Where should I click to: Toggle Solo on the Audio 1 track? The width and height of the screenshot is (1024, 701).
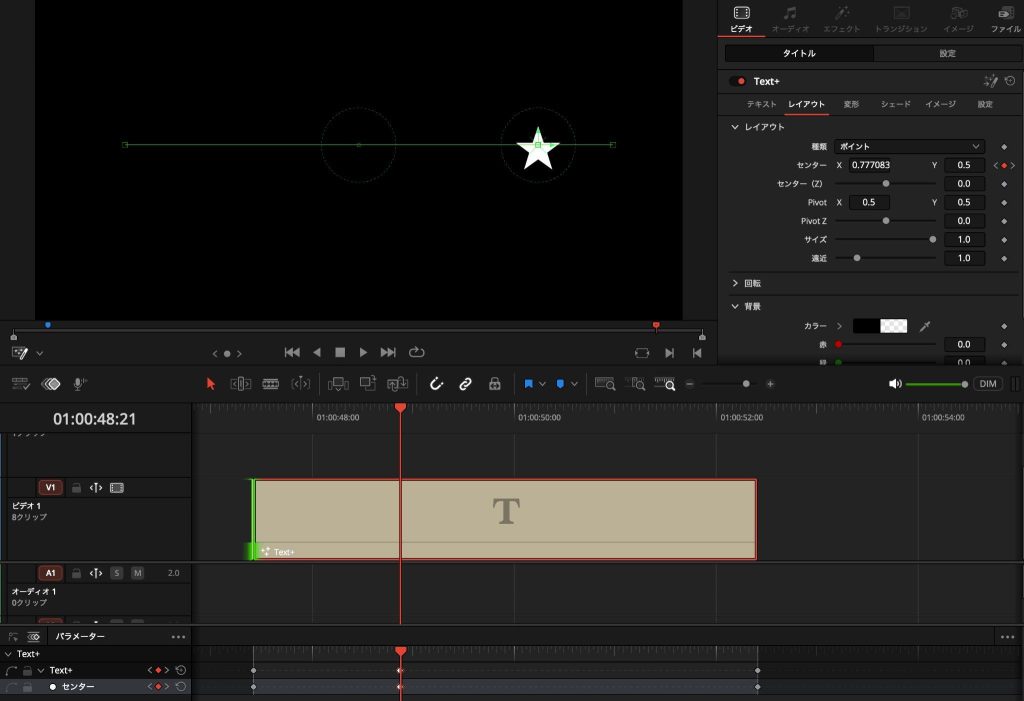pyautogui.click(x=116, y=573)
